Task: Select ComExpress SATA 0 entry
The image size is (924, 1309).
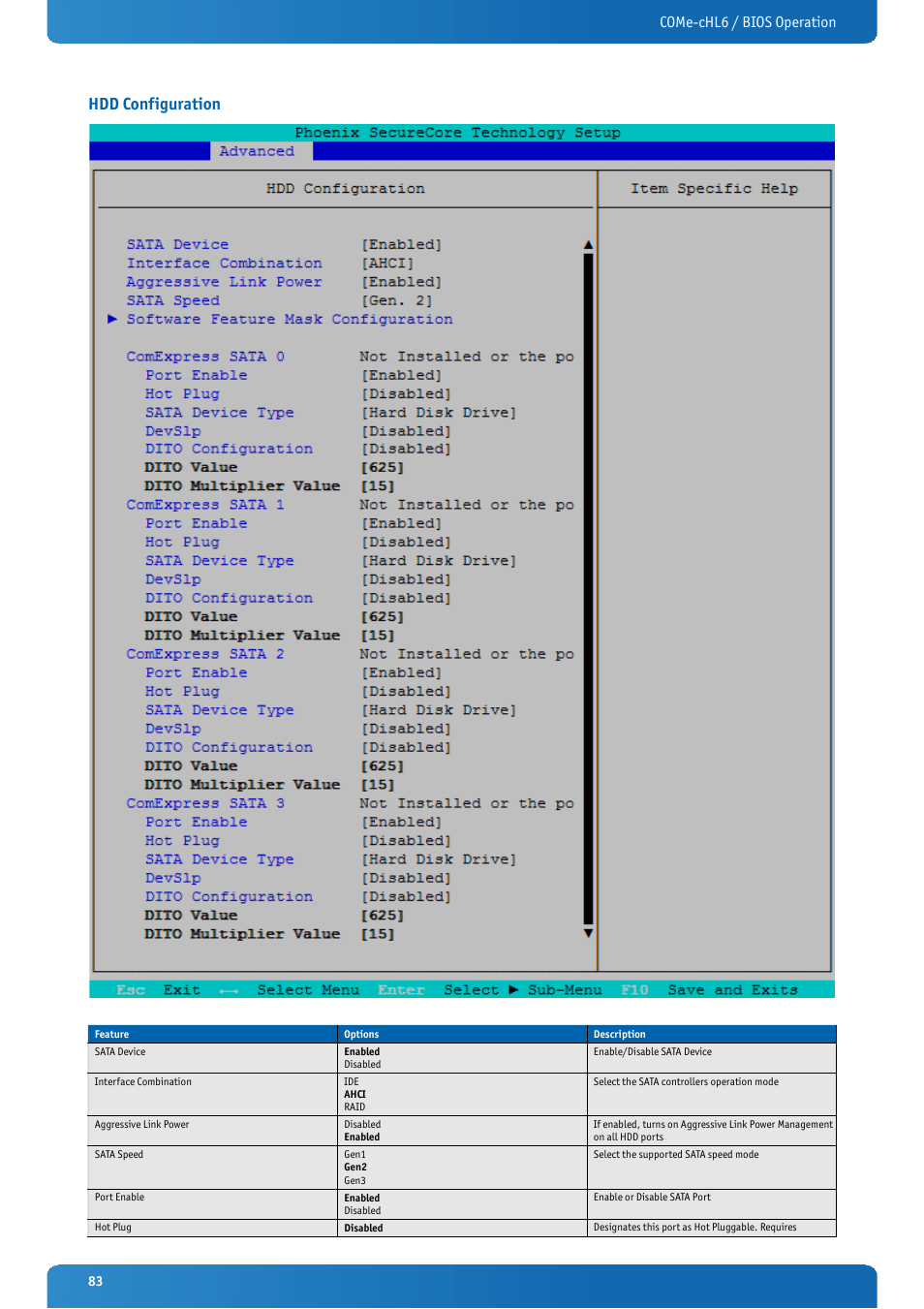Action: 205,357
